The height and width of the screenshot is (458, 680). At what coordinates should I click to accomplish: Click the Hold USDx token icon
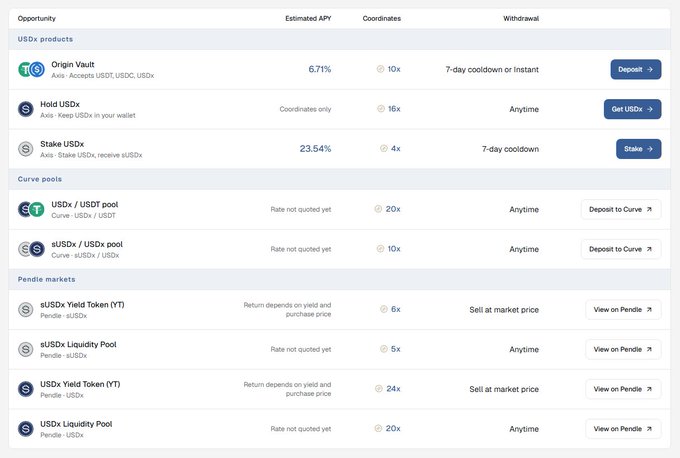click(x=26, y=109)
